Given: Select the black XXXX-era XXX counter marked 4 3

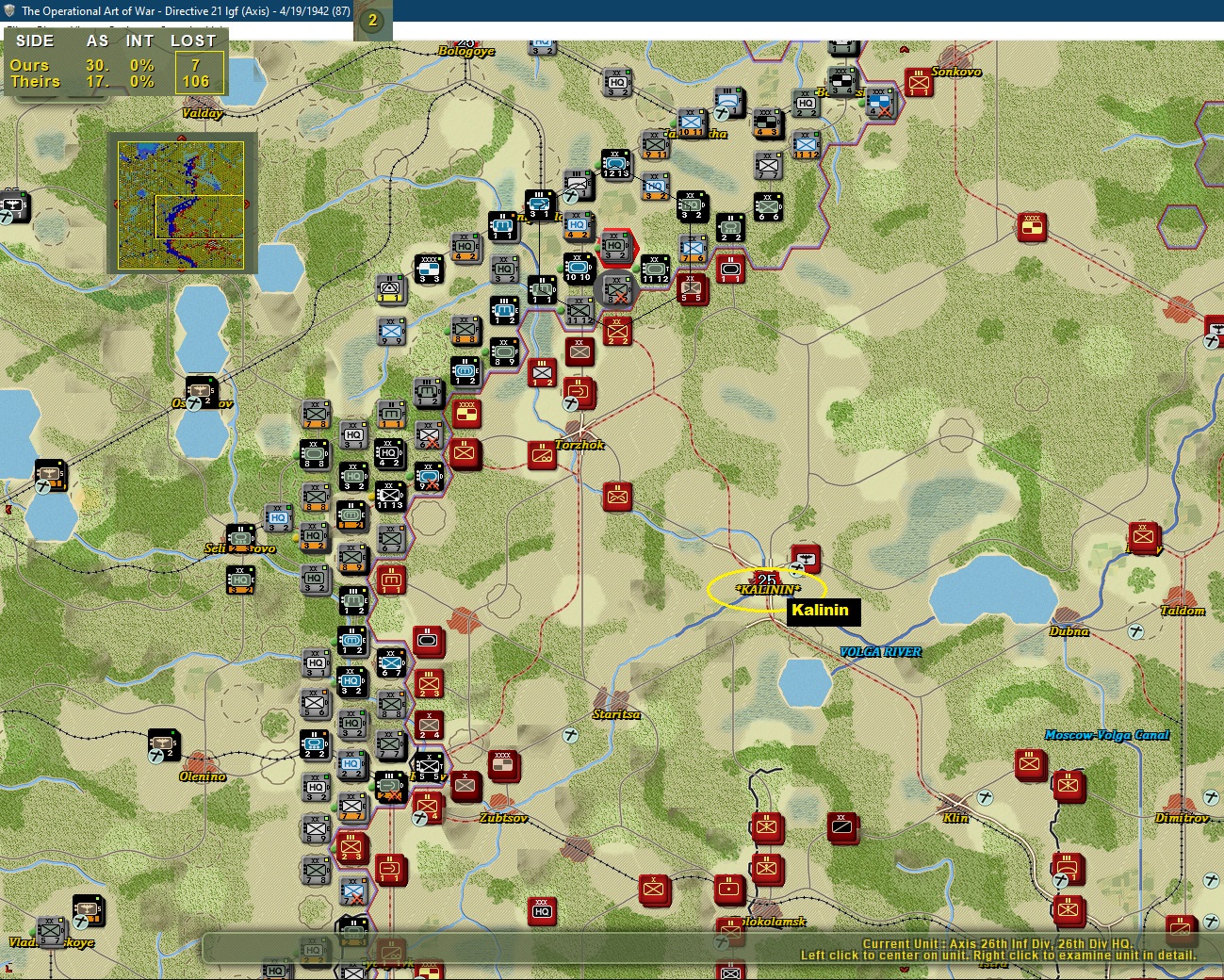Looking at the screenshot, I should 768,123.
